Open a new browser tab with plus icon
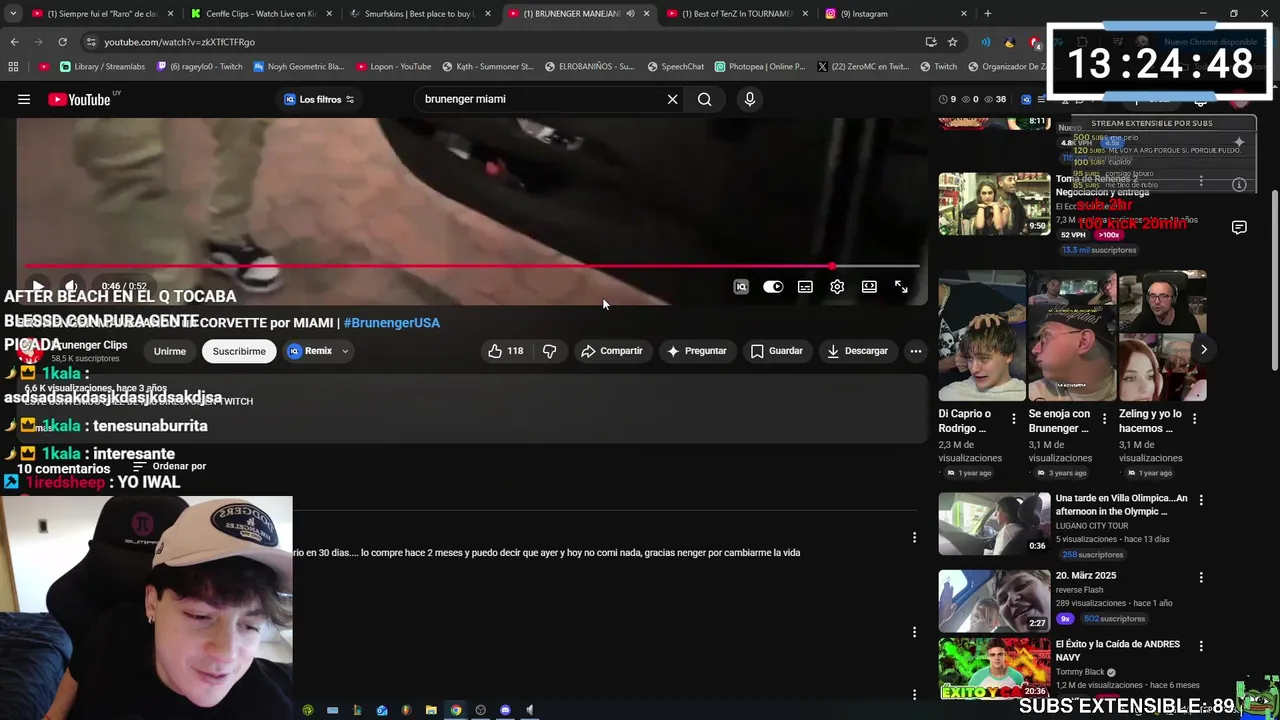The height and width of the screenshot is (720, 1280). tap(988, 14)
